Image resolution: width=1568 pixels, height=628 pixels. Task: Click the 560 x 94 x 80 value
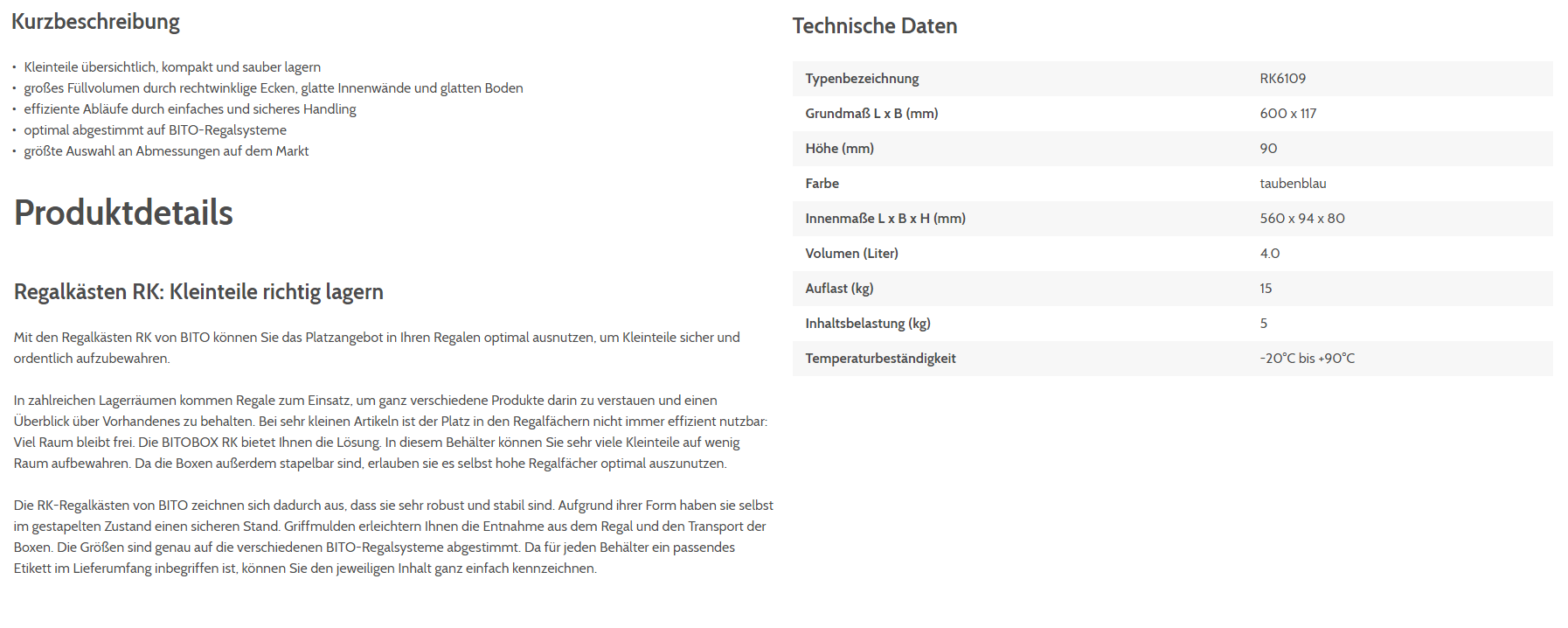point(1301,219)
